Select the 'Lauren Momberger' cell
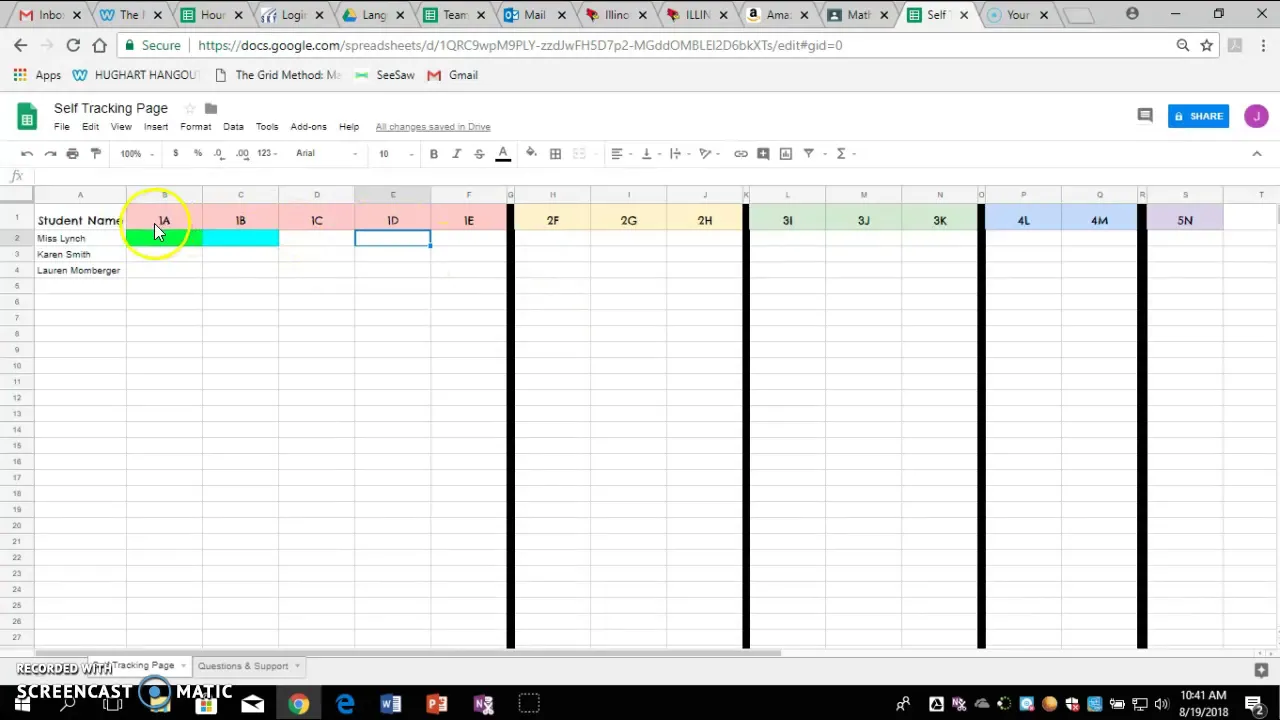 [80, 270]
